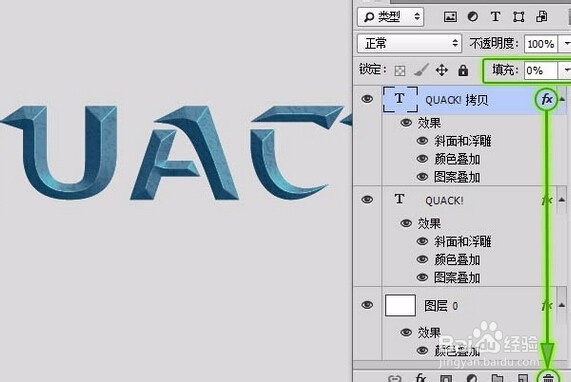Select the QUACK! layer name
Screen dimensions: 571x382
click(444, 201)
